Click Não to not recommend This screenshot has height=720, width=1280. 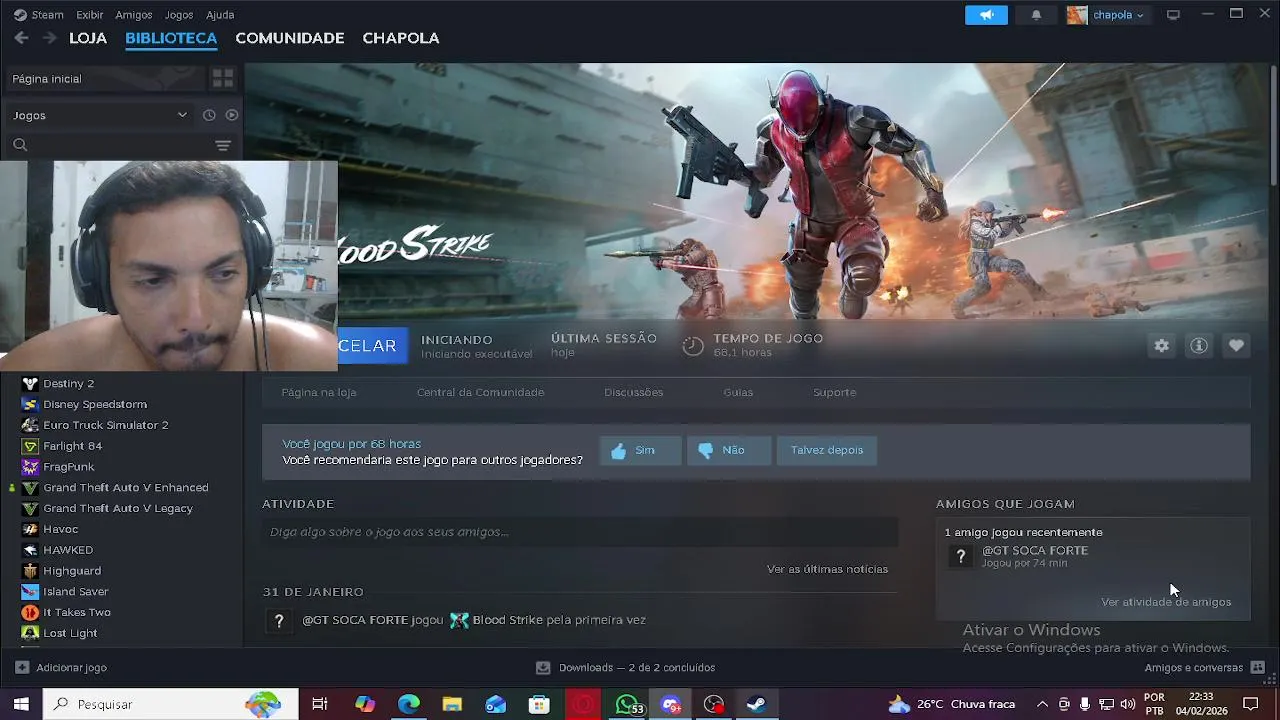[x=729, y=450]
